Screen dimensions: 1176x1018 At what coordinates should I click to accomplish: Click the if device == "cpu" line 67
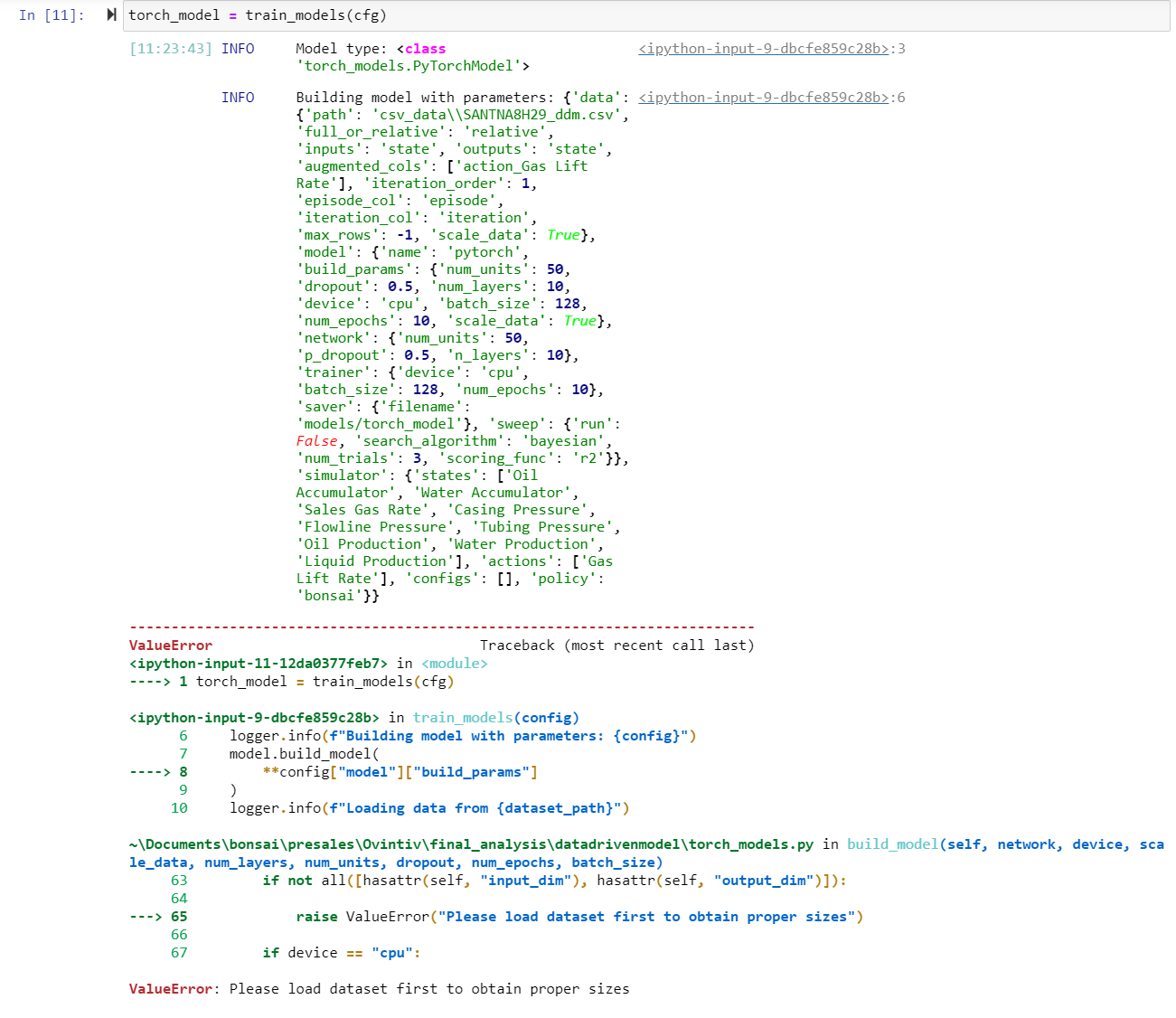tap(342, 953)
